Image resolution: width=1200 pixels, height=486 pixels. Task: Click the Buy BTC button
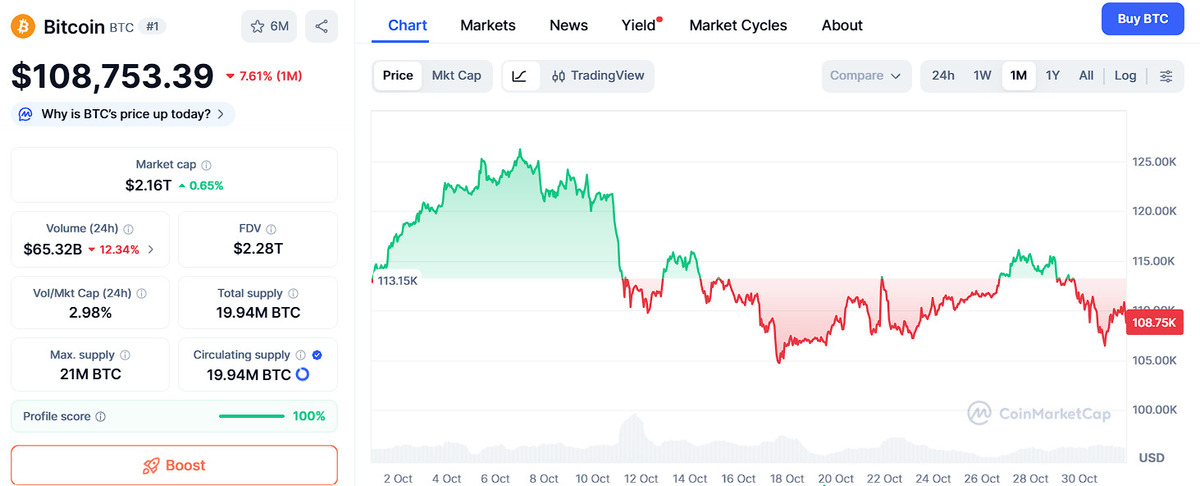click(x=1142, y=19)
